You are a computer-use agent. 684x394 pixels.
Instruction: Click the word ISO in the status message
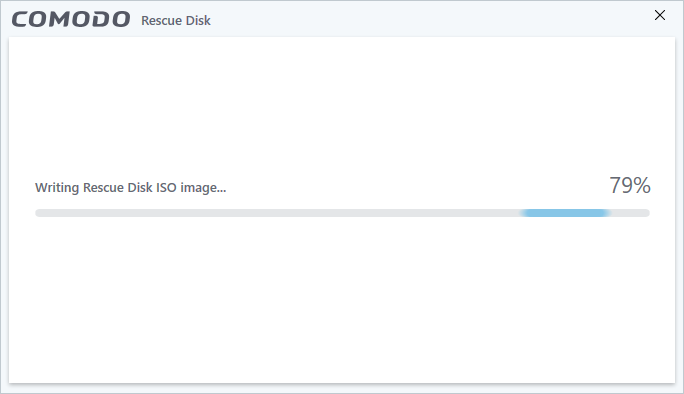[x=166, y=188]
